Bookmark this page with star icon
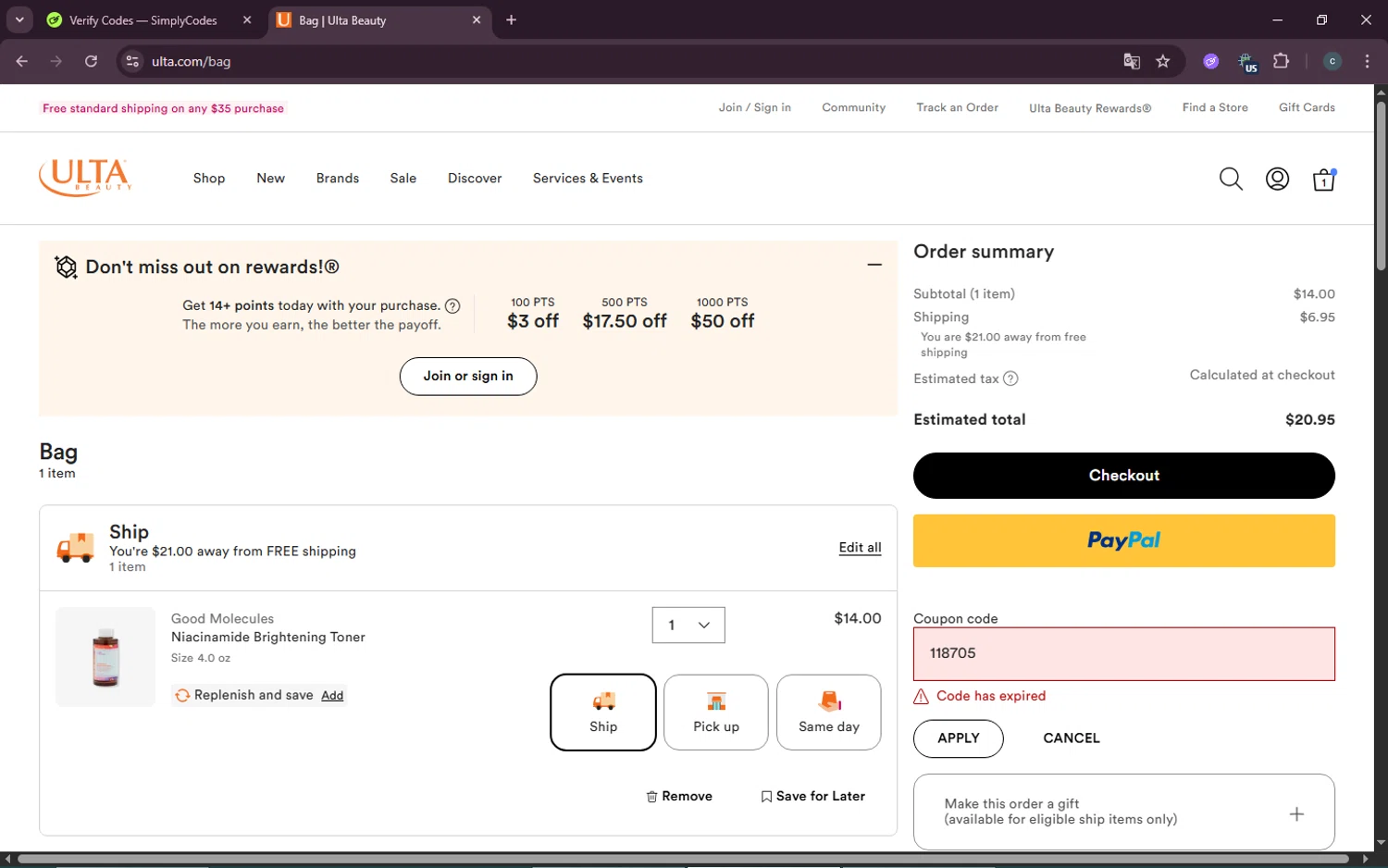Image resolution: width=1388 pixels, height=868 pixels. [1163, 61]
